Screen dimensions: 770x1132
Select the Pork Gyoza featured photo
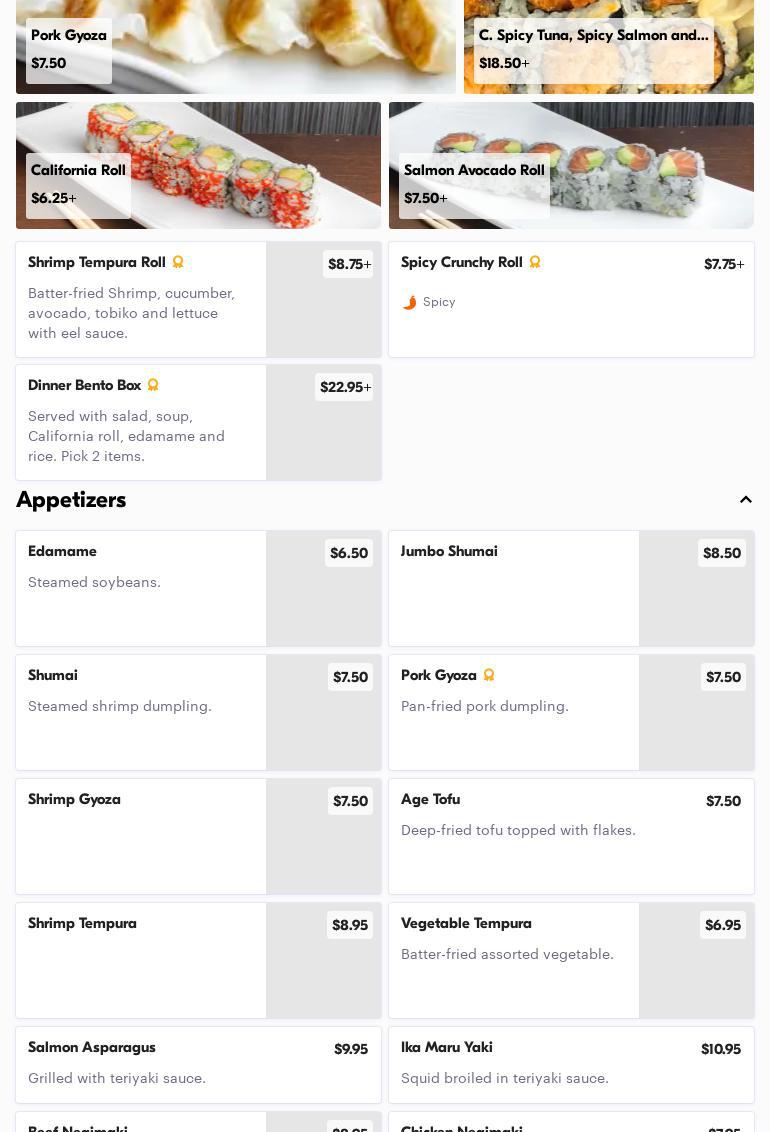click(x=235, y=46)
